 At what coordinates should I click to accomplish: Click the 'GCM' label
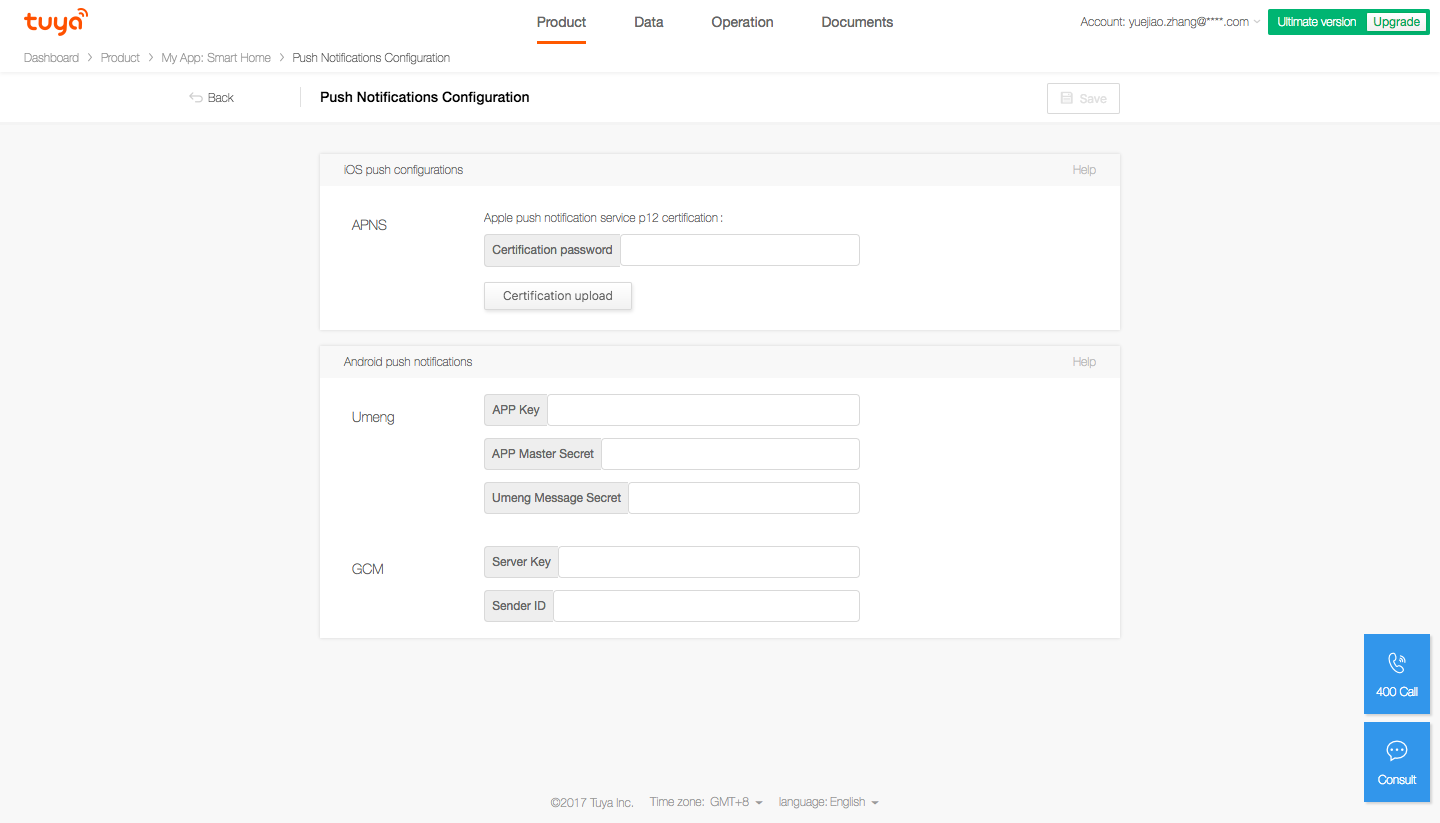click(x=368, y=569)
